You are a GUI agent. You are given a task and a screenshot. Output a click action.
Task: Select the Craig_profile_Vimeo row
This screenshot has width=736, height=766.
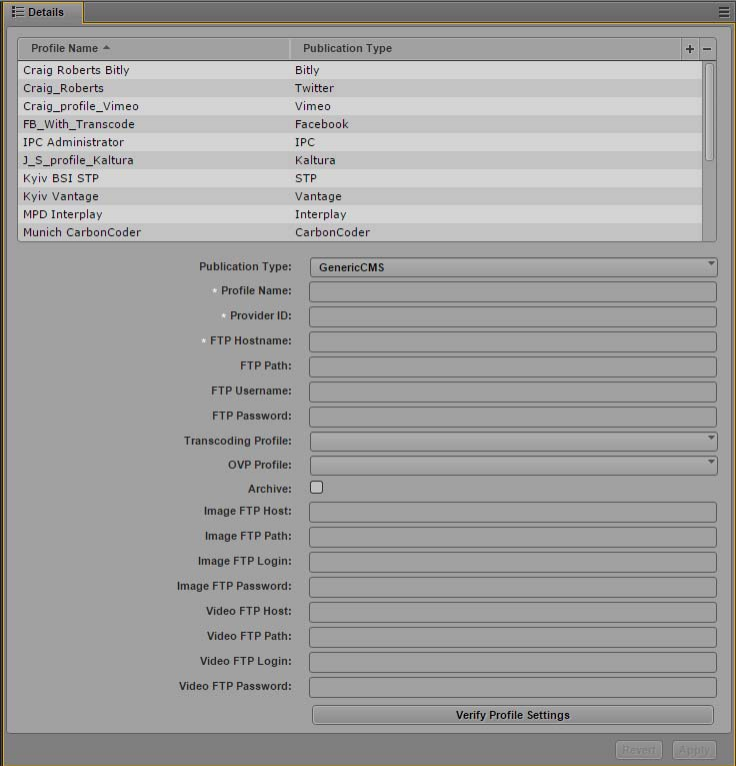click(x=360, y=106)
